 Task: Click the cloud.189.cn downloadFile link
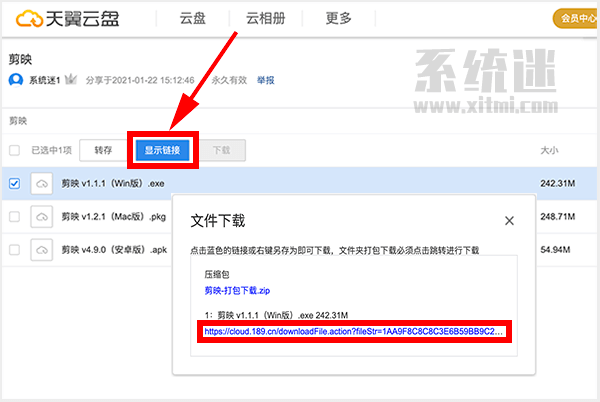(354, 331)
